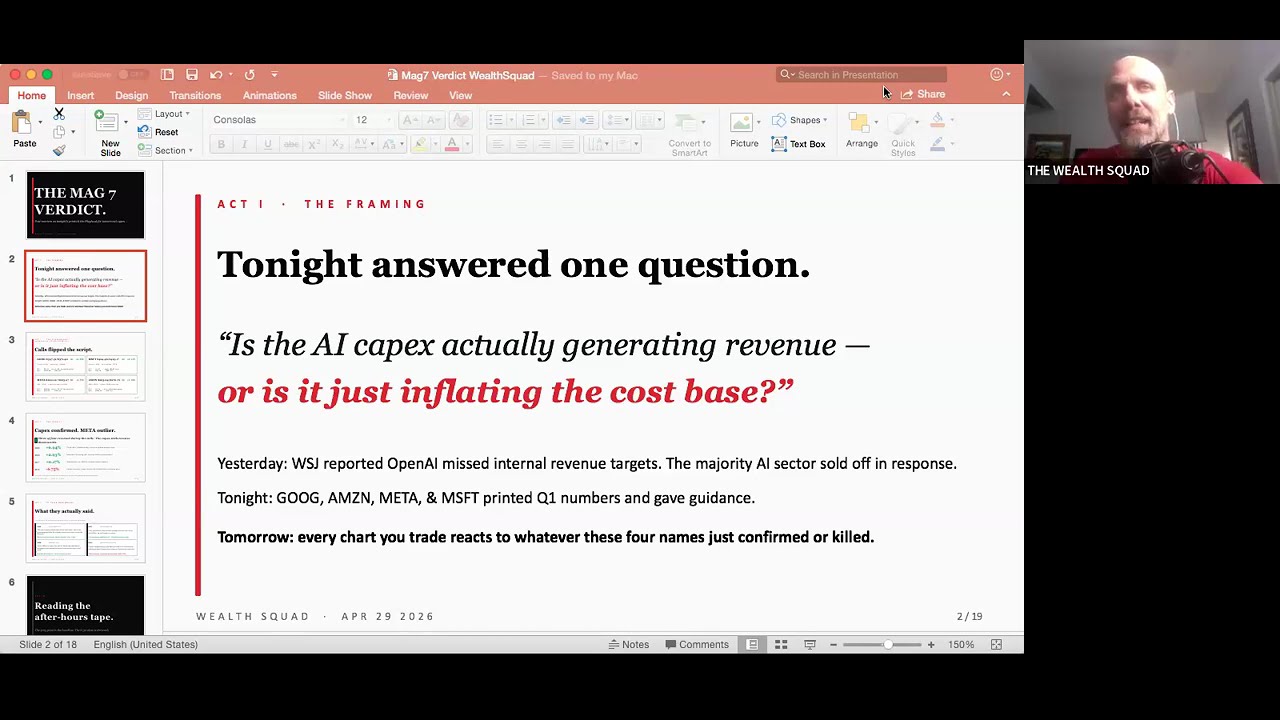Click the Undo arrow icon
The image size is (1280, 720).
click(215, 75)
